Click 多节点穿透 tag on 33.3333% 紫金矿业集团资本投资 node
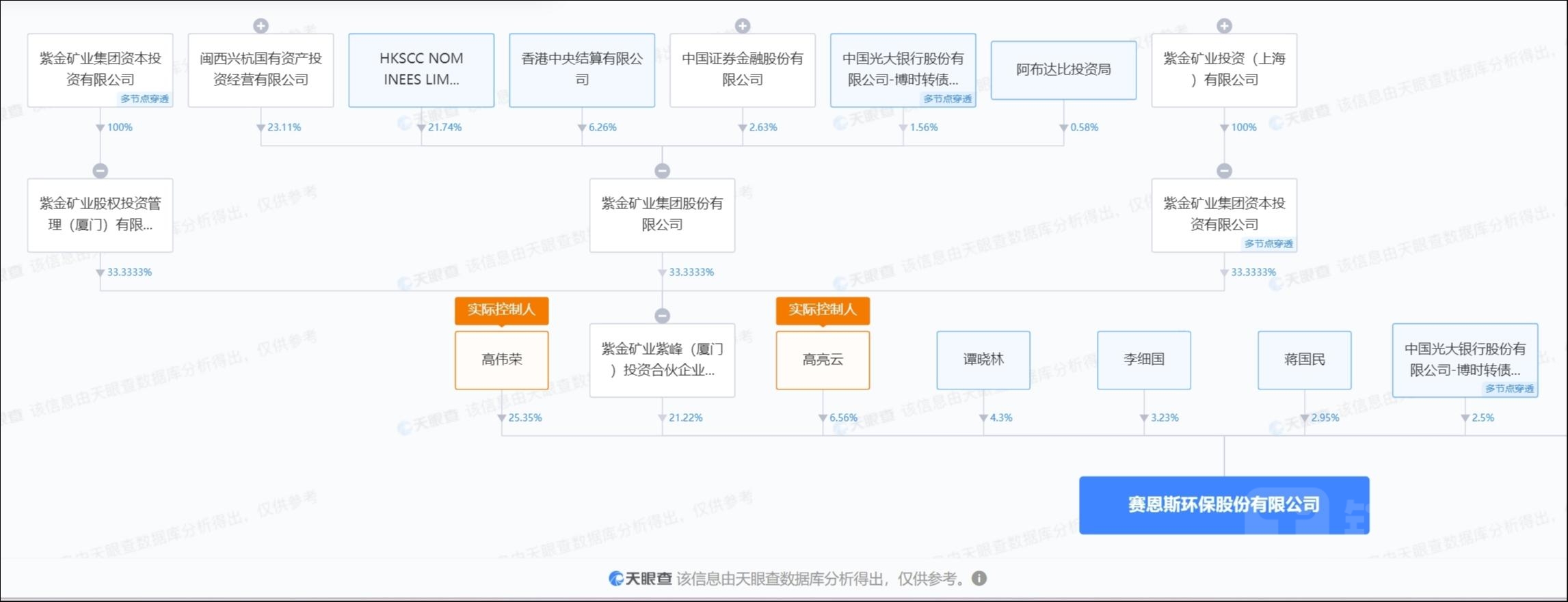Screen dimensions: 1568x602 1268,244
